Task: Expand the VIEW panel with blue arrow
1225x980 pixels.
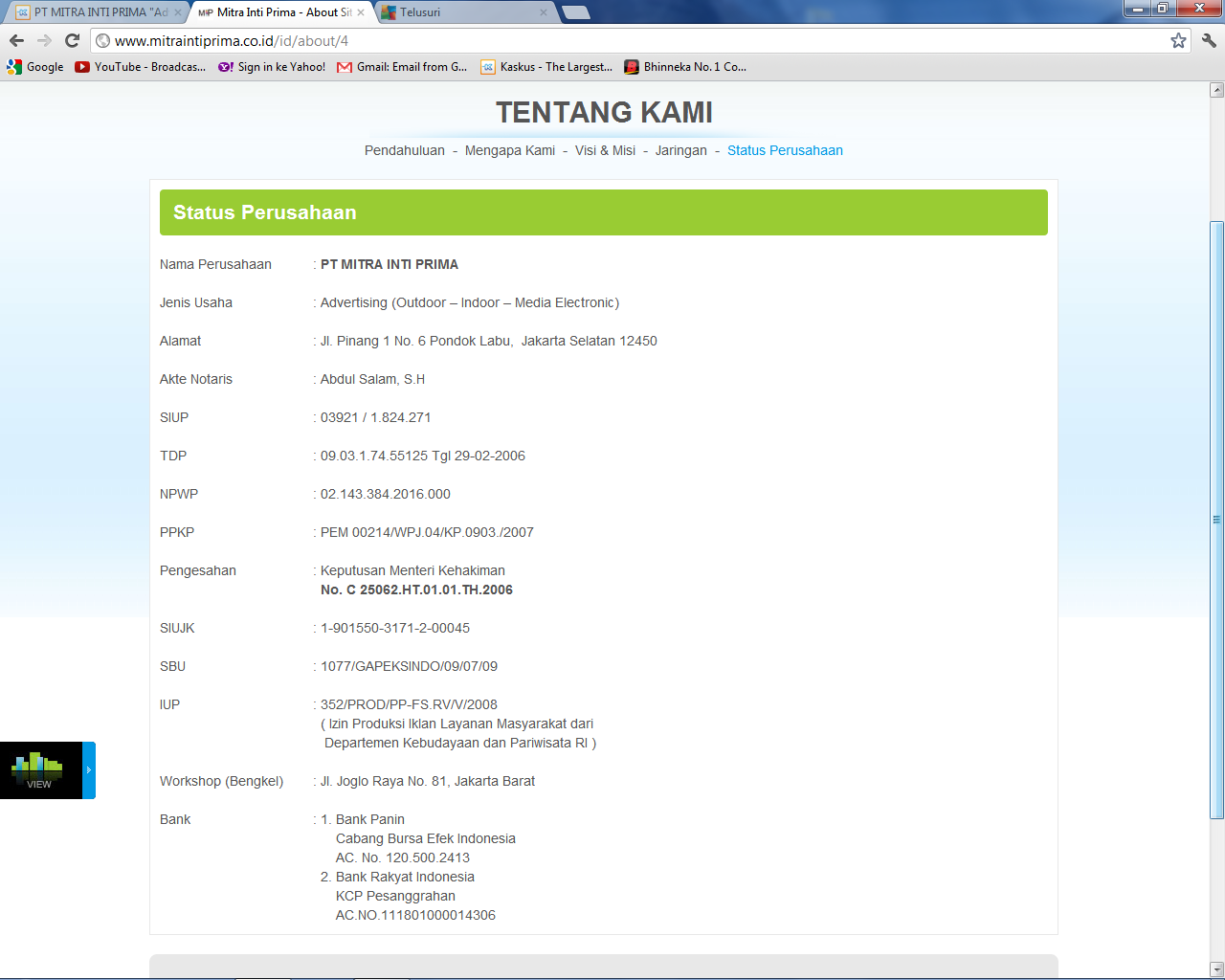Action: click(x=89, y=769)
